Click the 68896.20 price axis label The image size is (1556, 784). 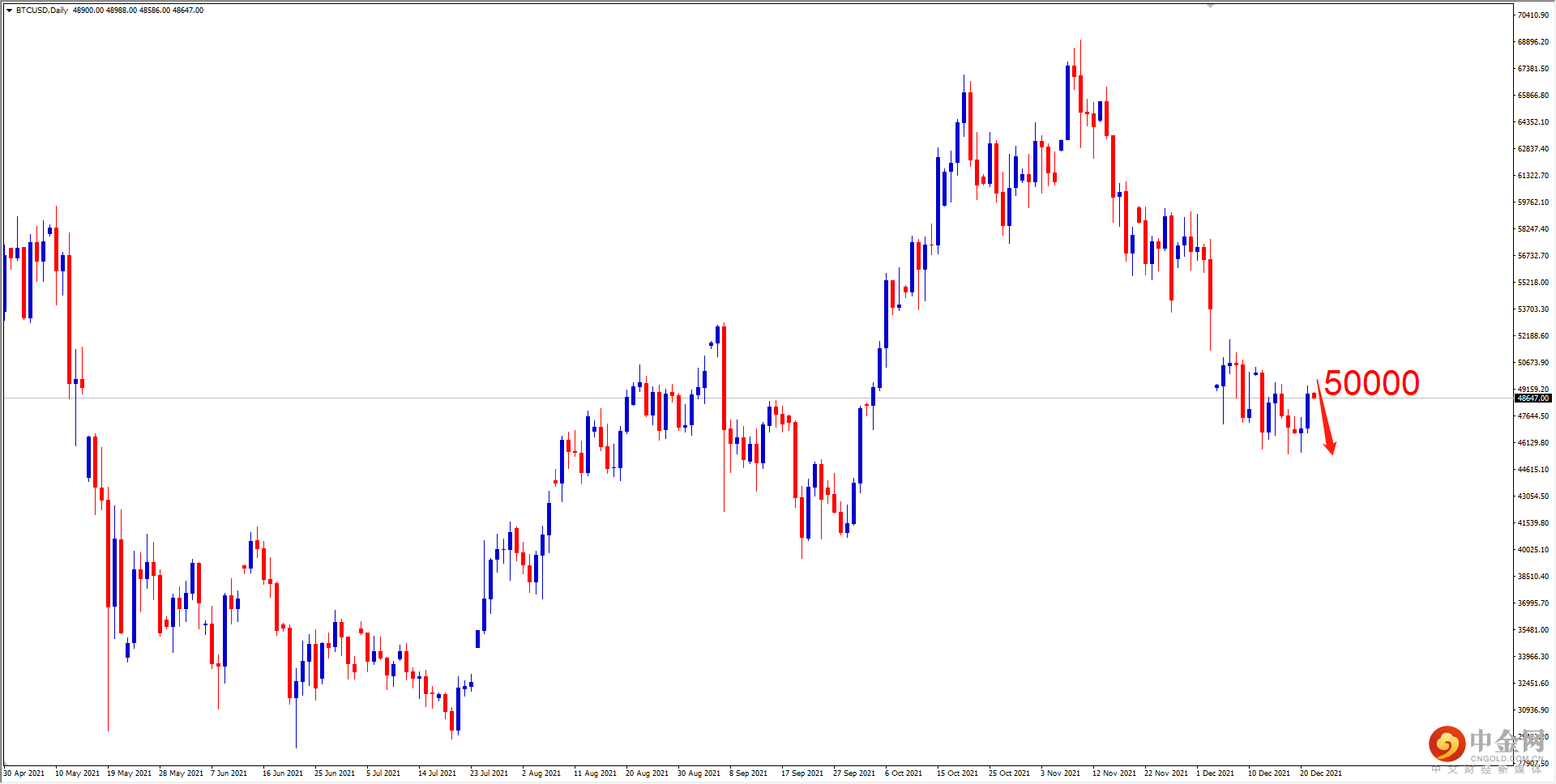[1533, 42]
